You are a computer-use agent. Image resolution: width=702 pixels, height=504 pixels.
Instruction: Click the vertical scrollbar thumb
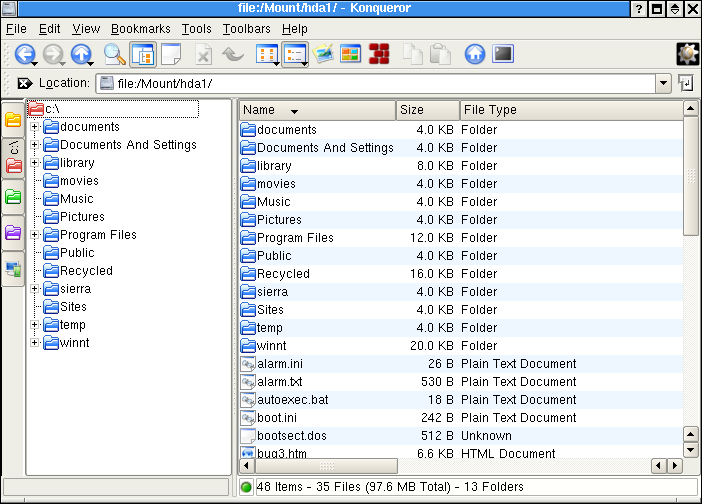(691, 176)
